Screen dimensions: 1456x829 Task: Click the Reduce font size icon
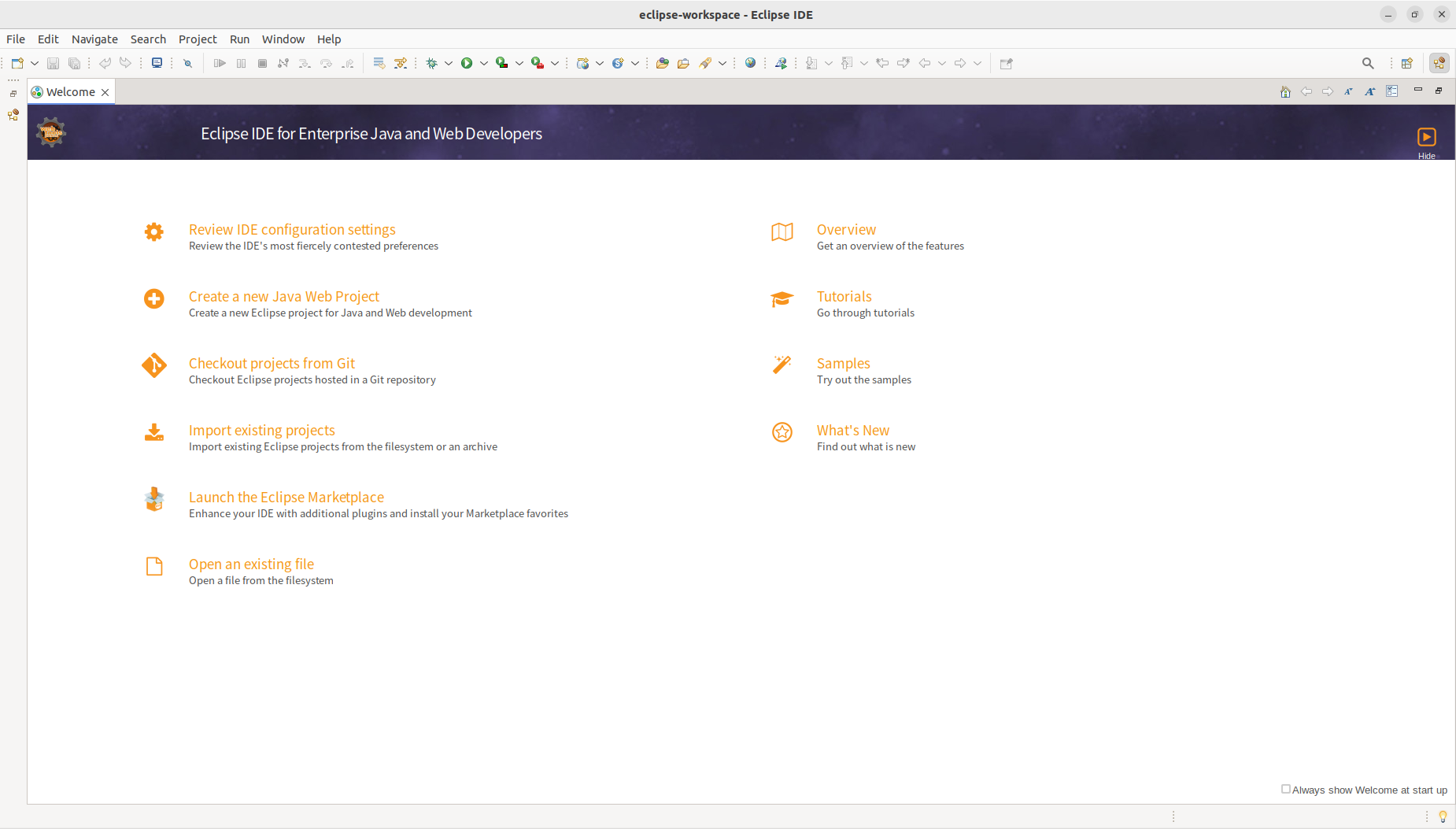click(x=1348, y=91)
